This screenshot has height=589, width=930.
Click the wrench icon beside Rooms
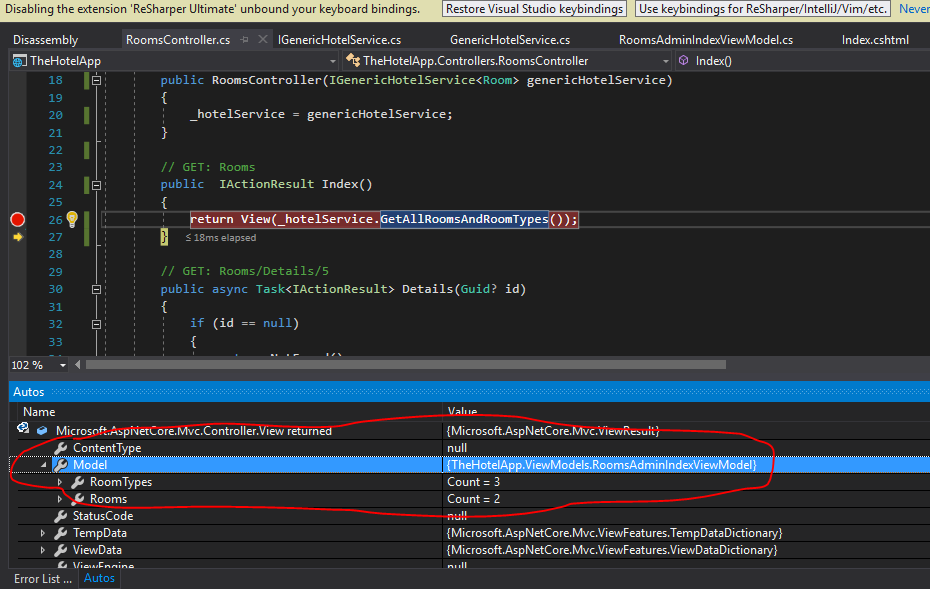coord(77,499)
